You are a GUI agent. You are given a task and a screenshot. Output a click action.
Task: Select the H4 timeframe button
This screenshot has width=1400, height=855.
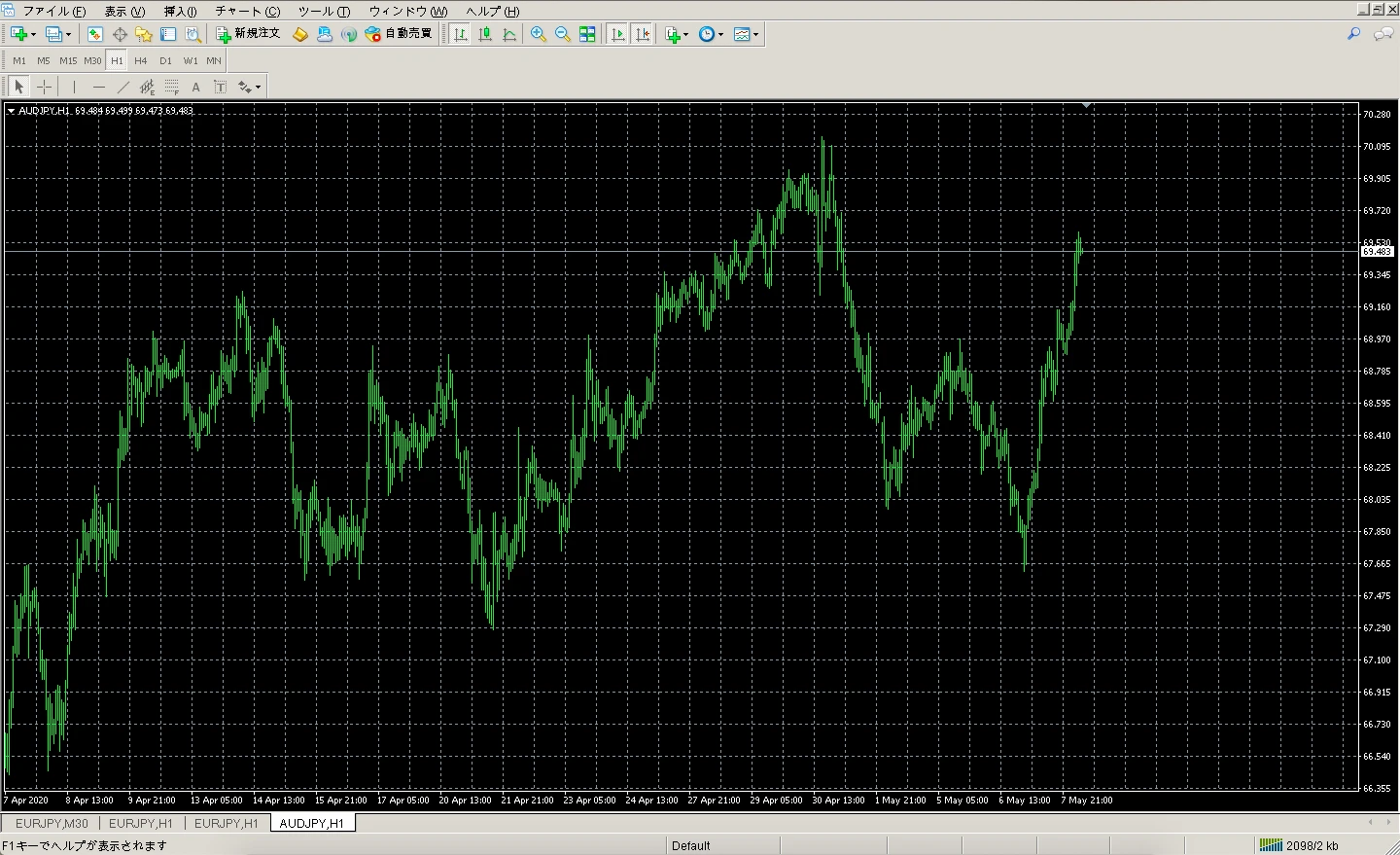coord(141,60)
